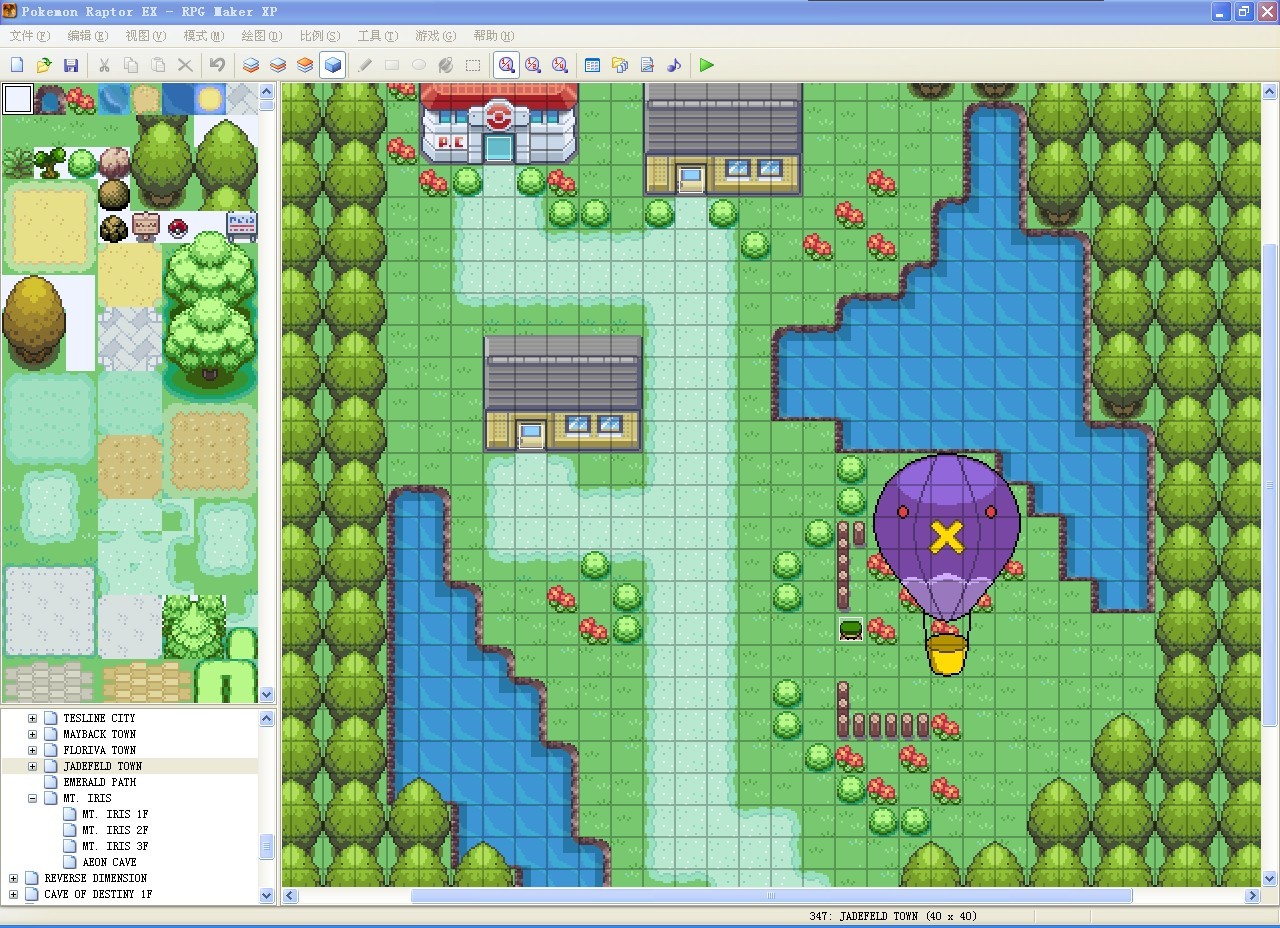Open the 文件(F) menu

click(x=29, y=36)
